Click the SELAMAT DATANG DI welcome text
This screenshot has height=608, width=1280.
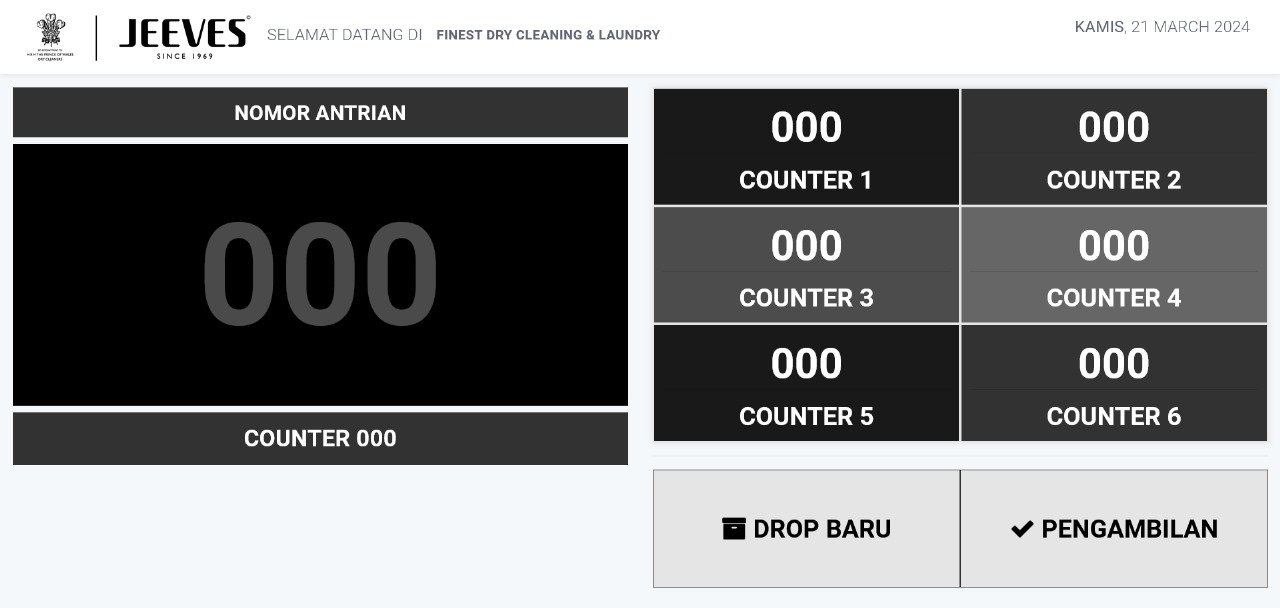(x=345, y=35)
